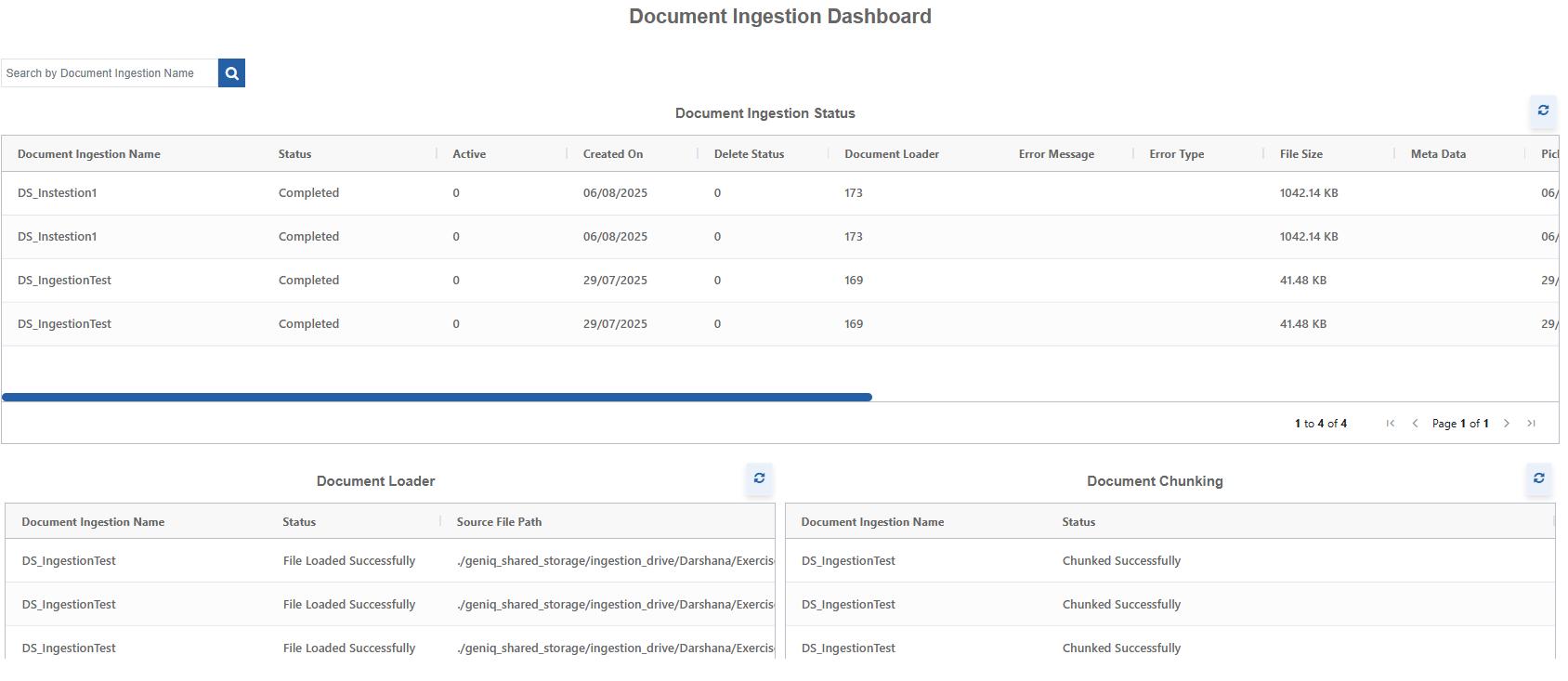1568x681 pixels.
Task: Sort by Source File Path column header
Action: (499, 522)
